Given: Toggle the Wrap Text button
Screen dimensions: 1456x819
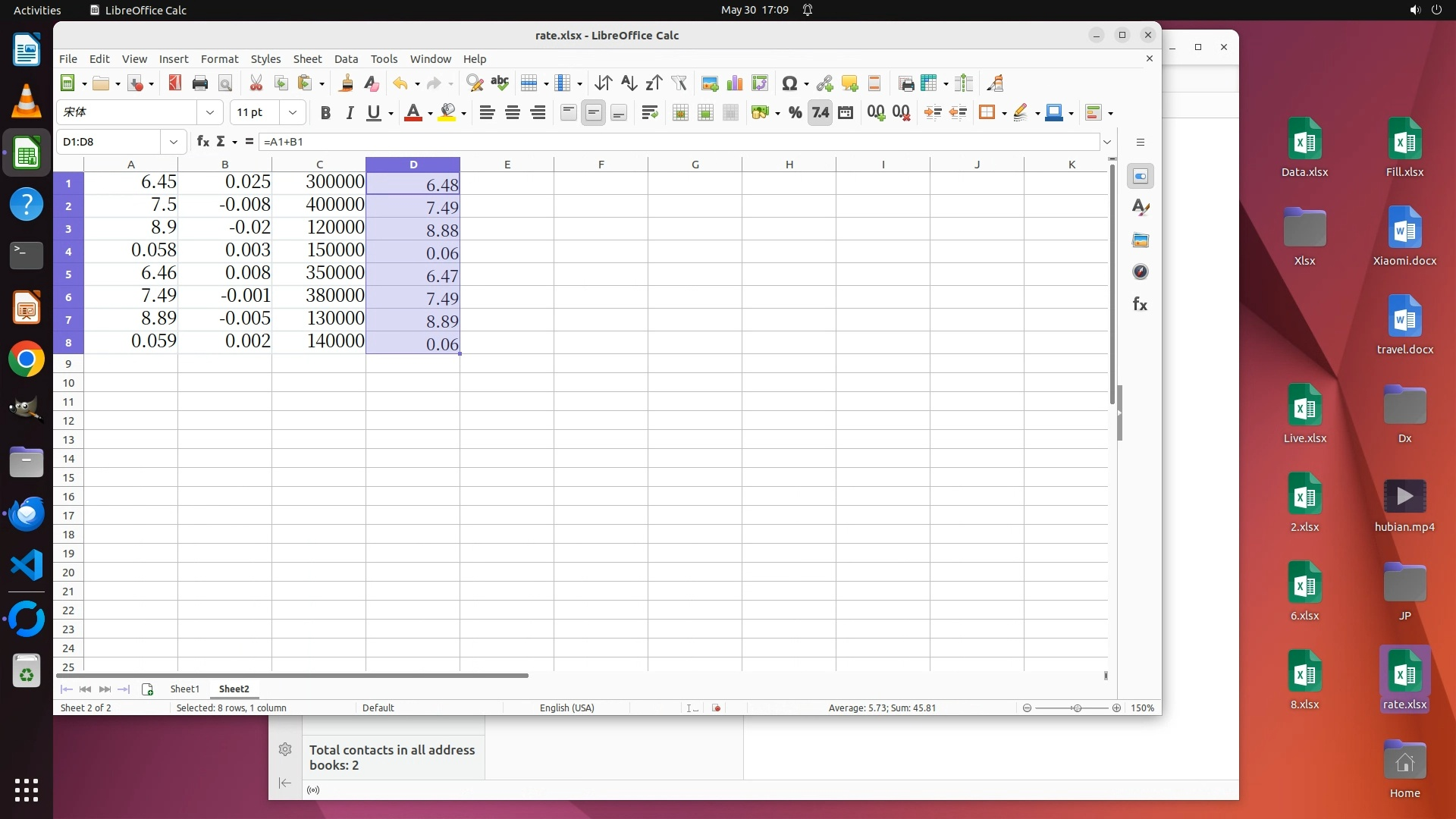Looking at the screenshot, I should pos(649,113).
